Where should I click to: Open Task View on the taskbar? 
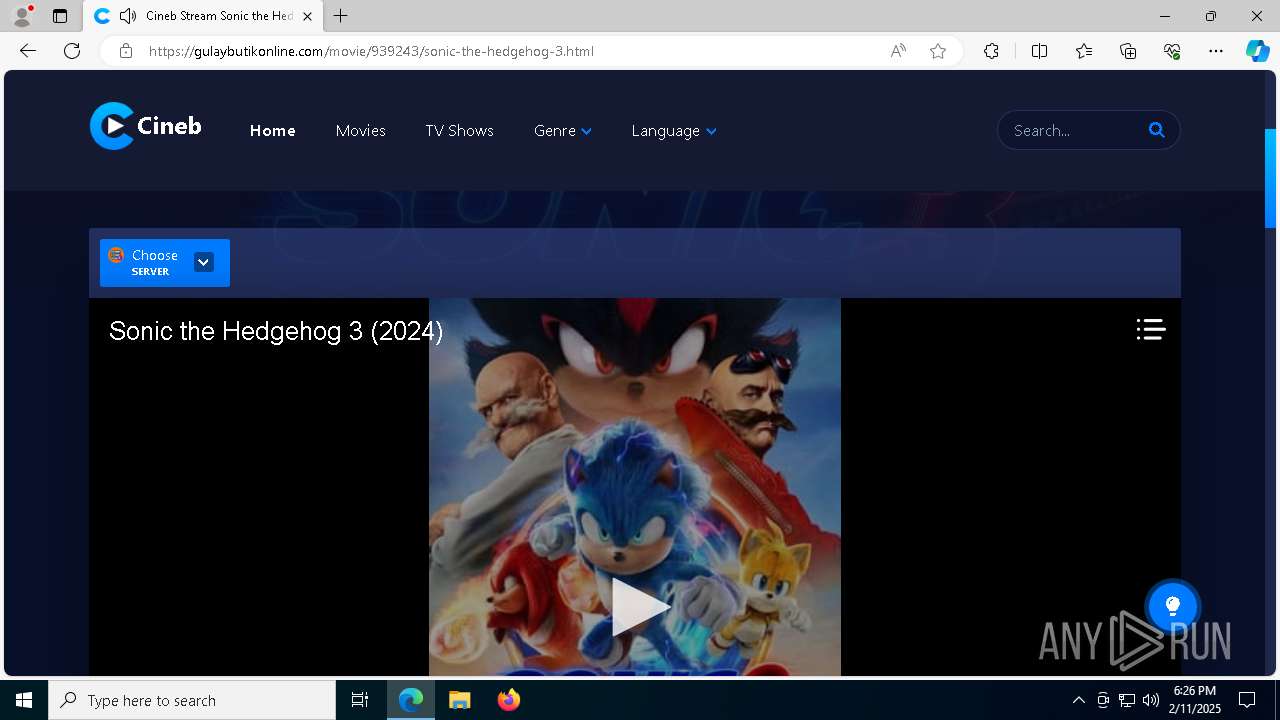click(x=360, y=700)
